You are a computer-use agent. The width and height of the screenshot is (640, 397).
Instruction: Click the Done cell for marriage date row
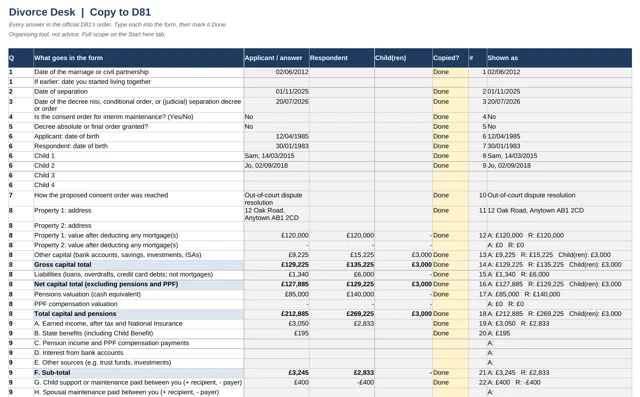(450, 72)
